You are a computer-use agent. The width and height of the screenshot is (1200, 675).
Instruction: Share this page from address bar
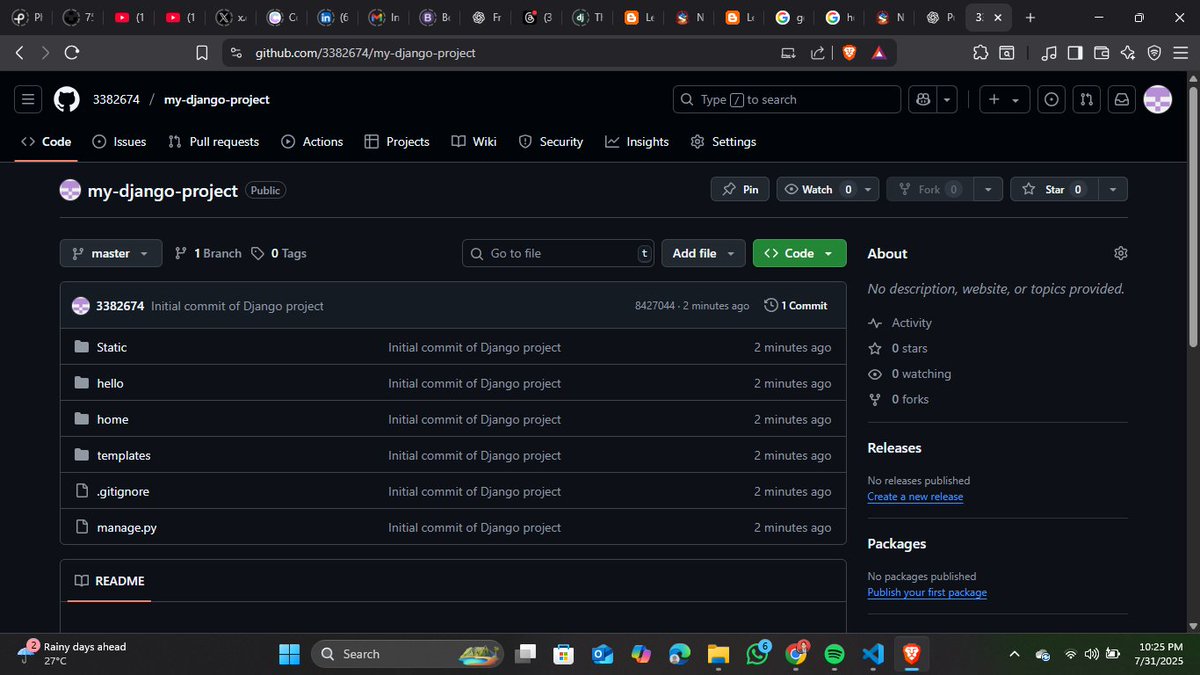(x=818, y=53)
